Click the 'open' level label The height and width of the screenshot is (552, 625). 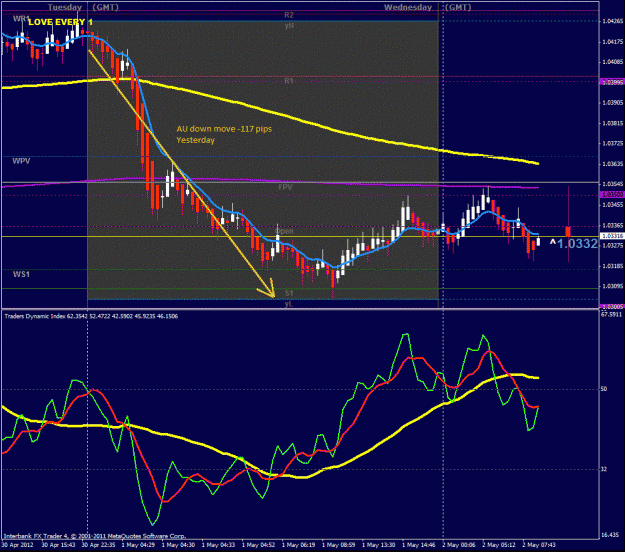point(284,231)
